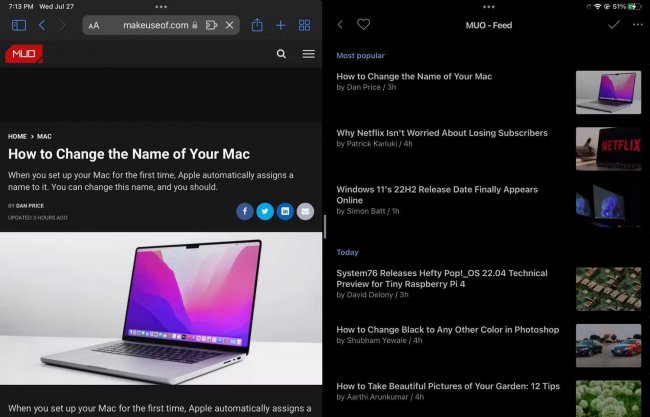The image size is (650, 417).
Task: Tap the feed app multitasking three-dots
Action: click(489, 7)
